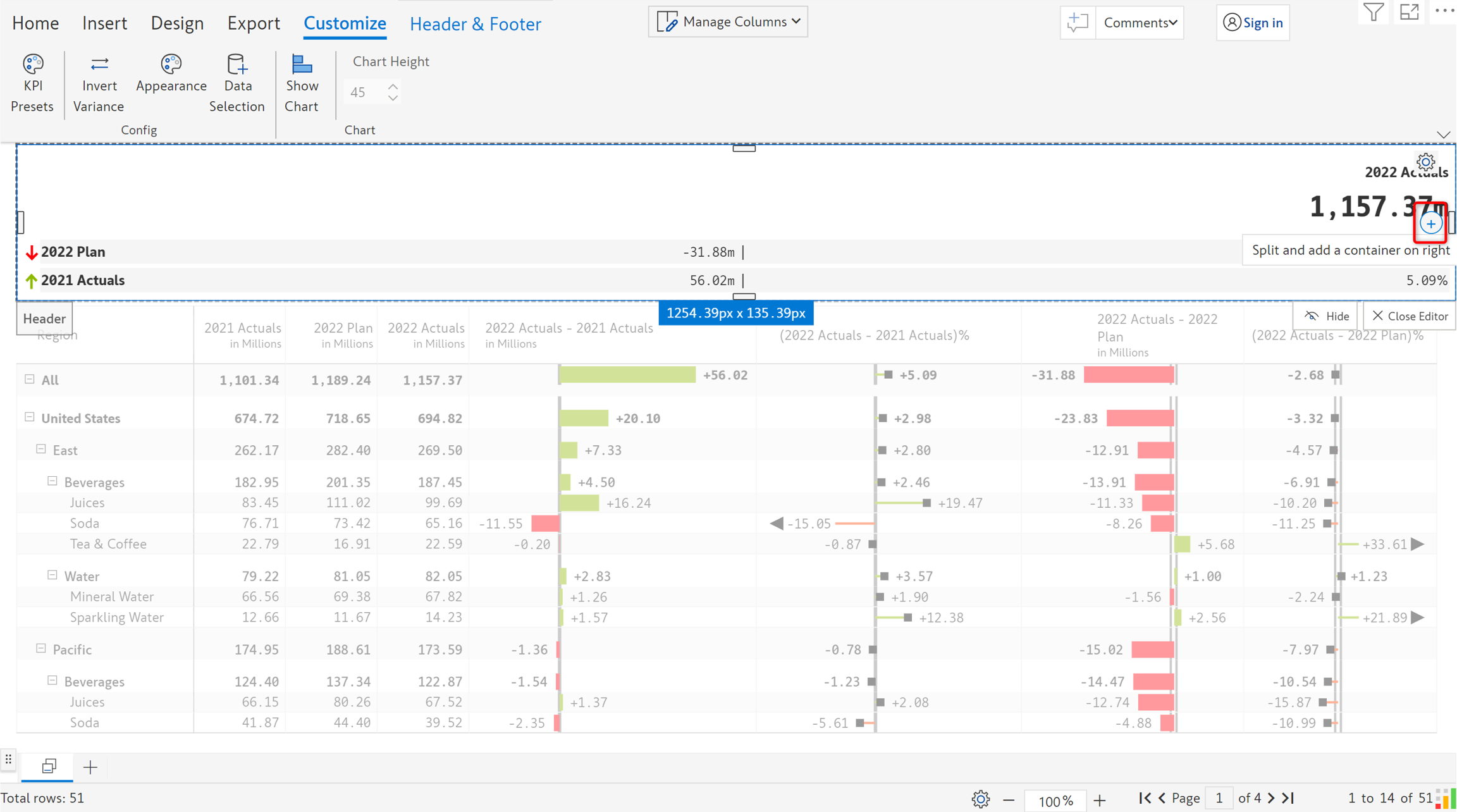
Task: Click the Invert Variance icon
Action: click(99, 65)
